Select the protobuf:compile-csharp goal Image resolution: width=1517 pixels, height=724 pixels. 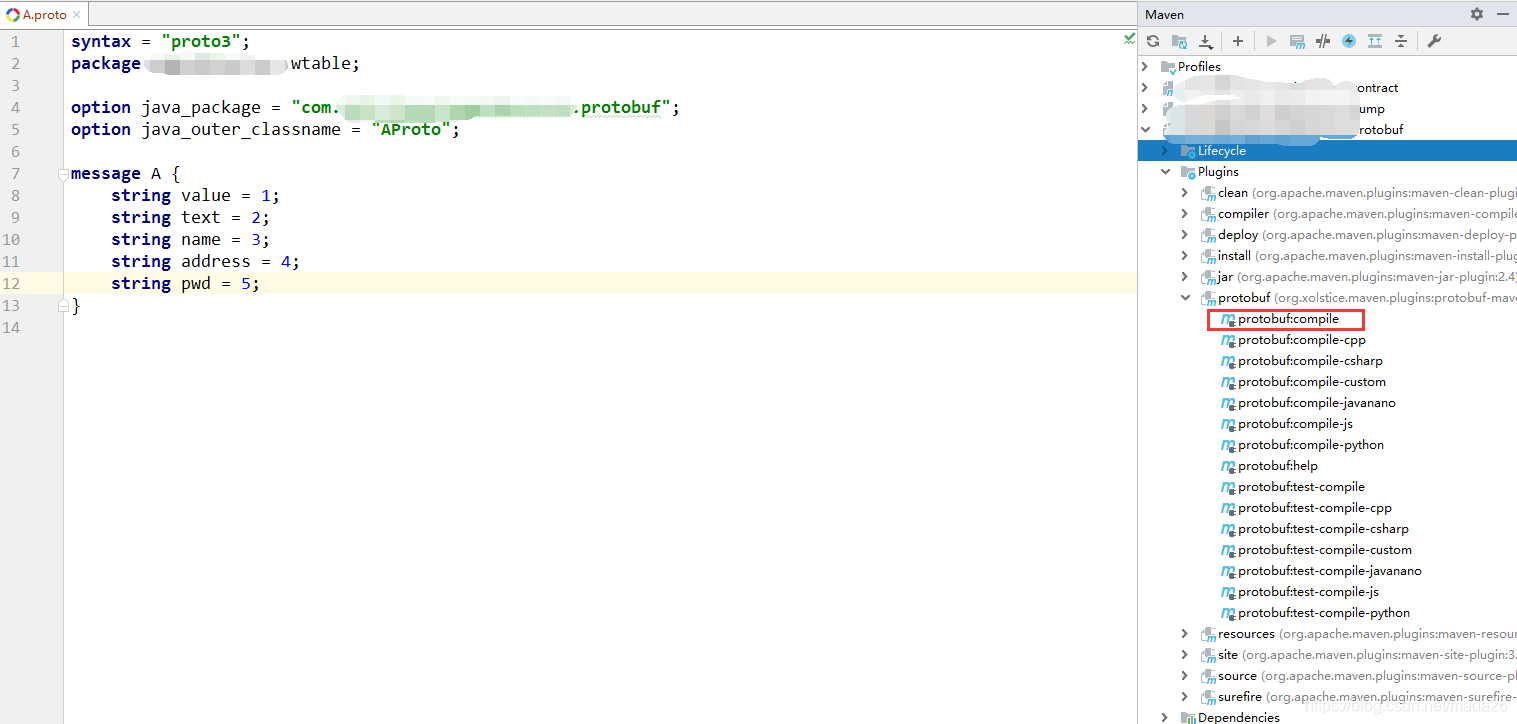tap(1310, 361)
